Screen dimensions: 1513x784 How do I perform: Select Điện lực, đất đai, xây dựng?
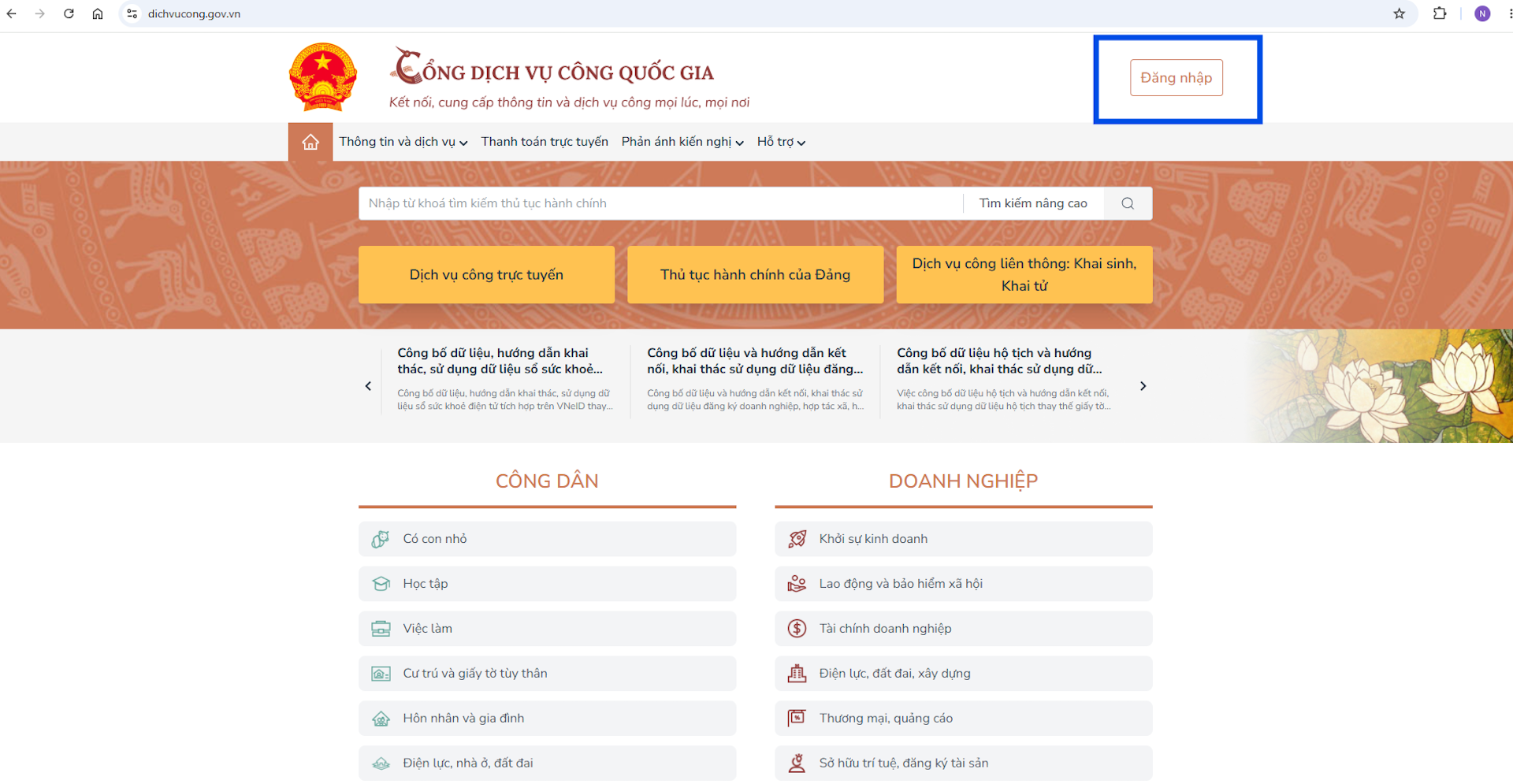tap(963, 674)
